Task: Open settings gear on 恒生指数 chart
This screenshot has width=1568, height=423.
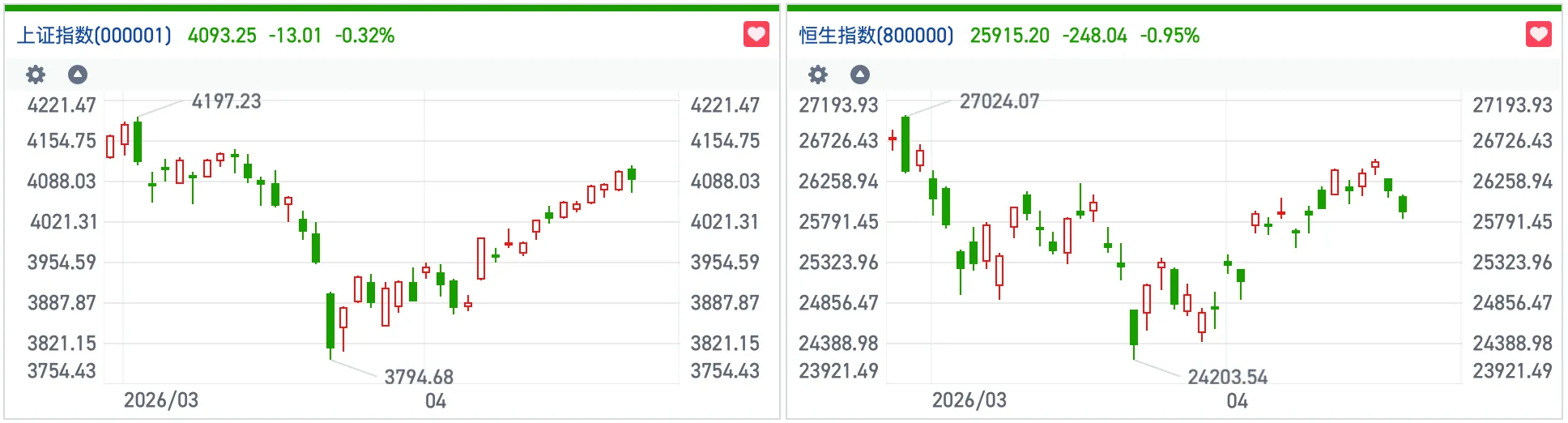Action: pyautogui.click(x=818, y=75)
